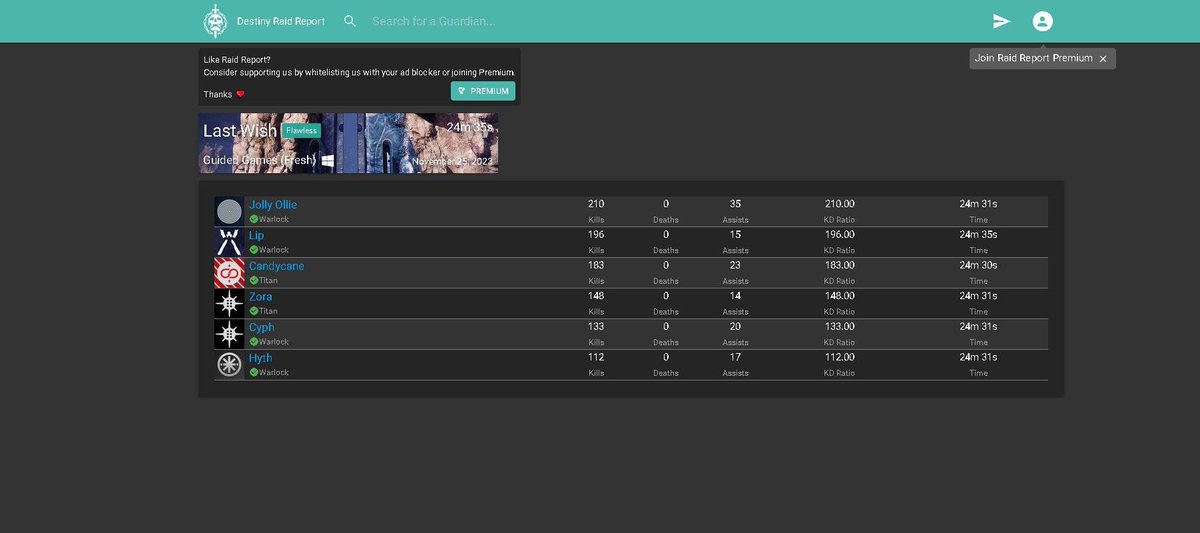Screen dimensions: 1200x533
Task: Click the Windows platform icon on banner
Action: pyautogui.click(x=328, y=160)
